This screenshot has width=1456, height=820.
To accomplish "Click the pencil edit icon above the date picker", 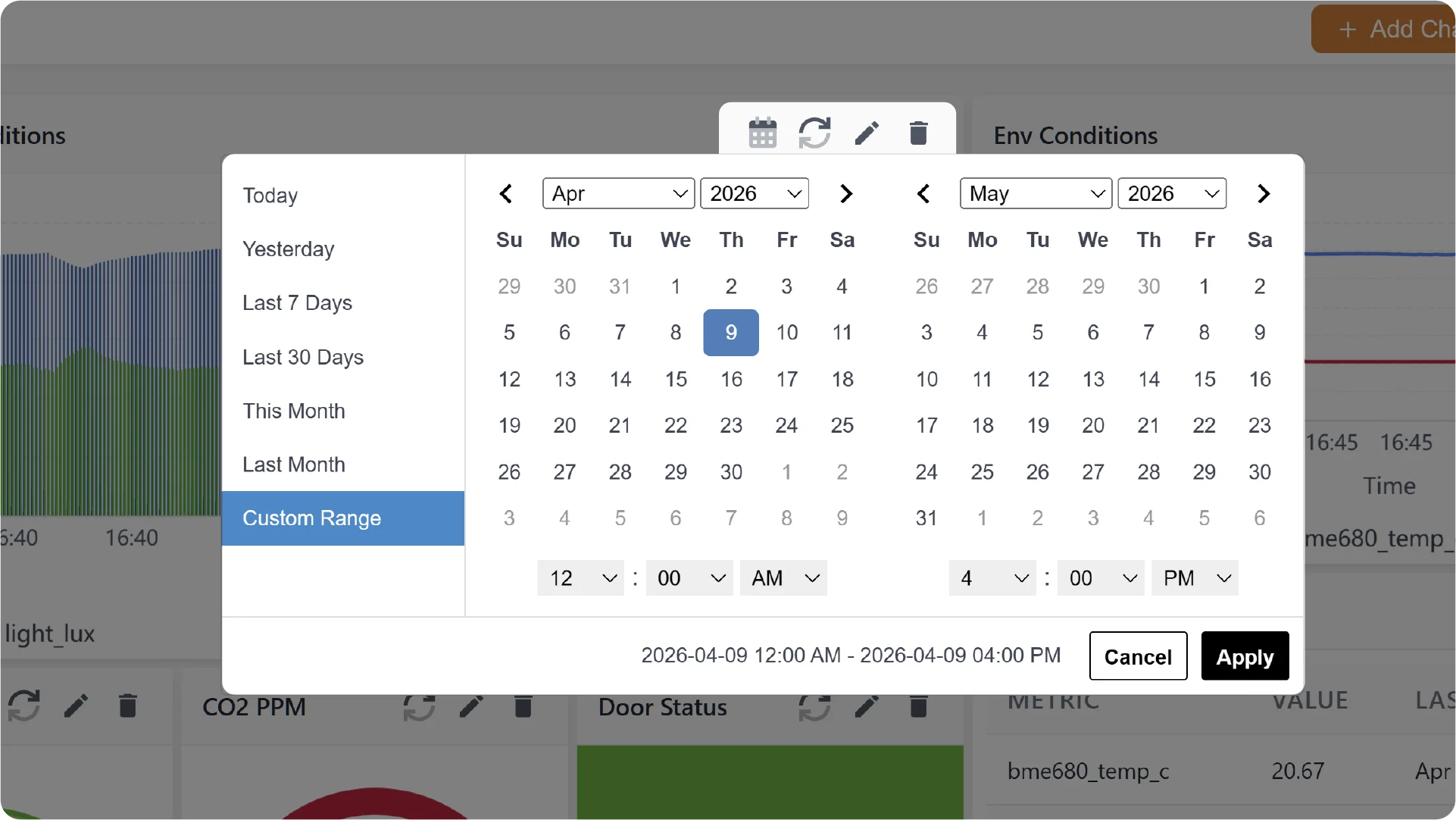I will click(x=867, y=133).
